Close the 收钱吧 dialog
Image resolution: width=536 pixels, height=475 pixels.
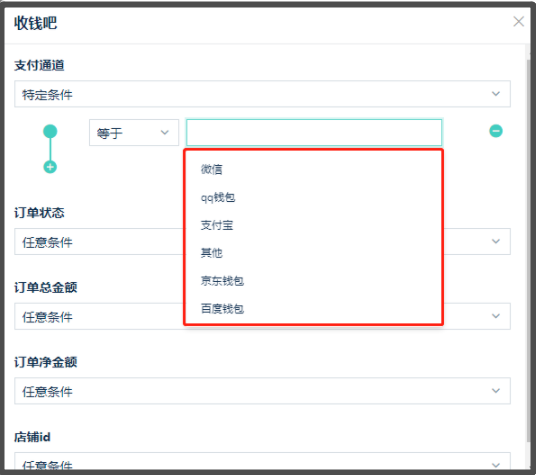[x=519, y=22]
